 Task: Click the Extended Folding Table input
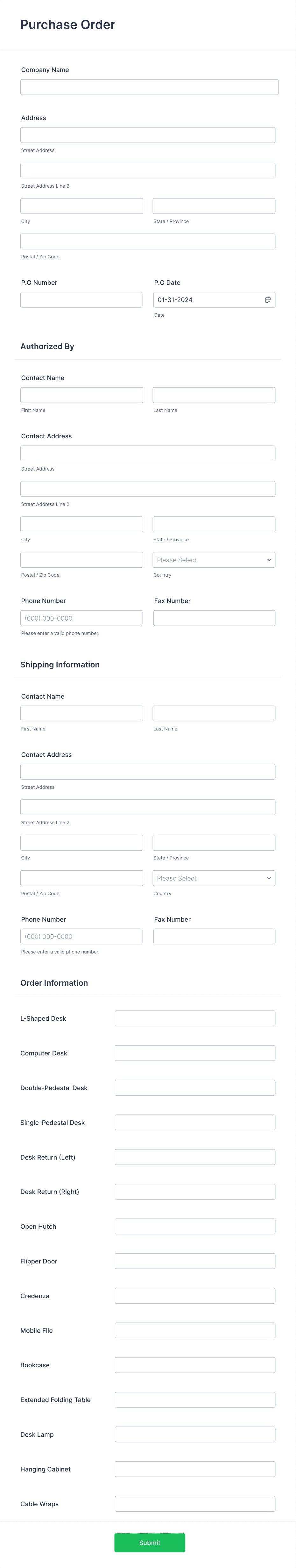coord(195,1400)
